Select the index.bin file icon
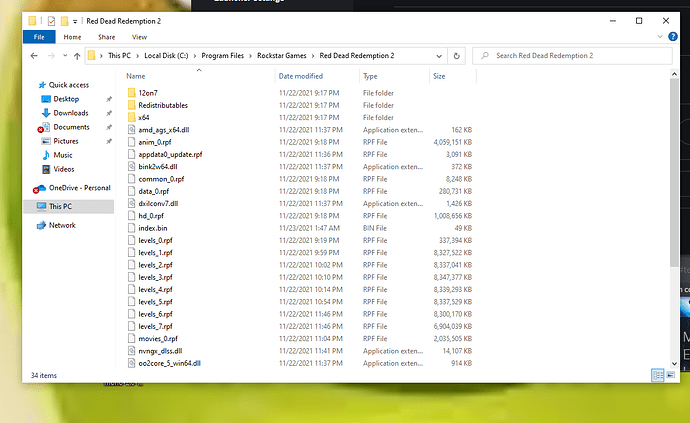The image size is (690, 423). click(x=132, y=228)
